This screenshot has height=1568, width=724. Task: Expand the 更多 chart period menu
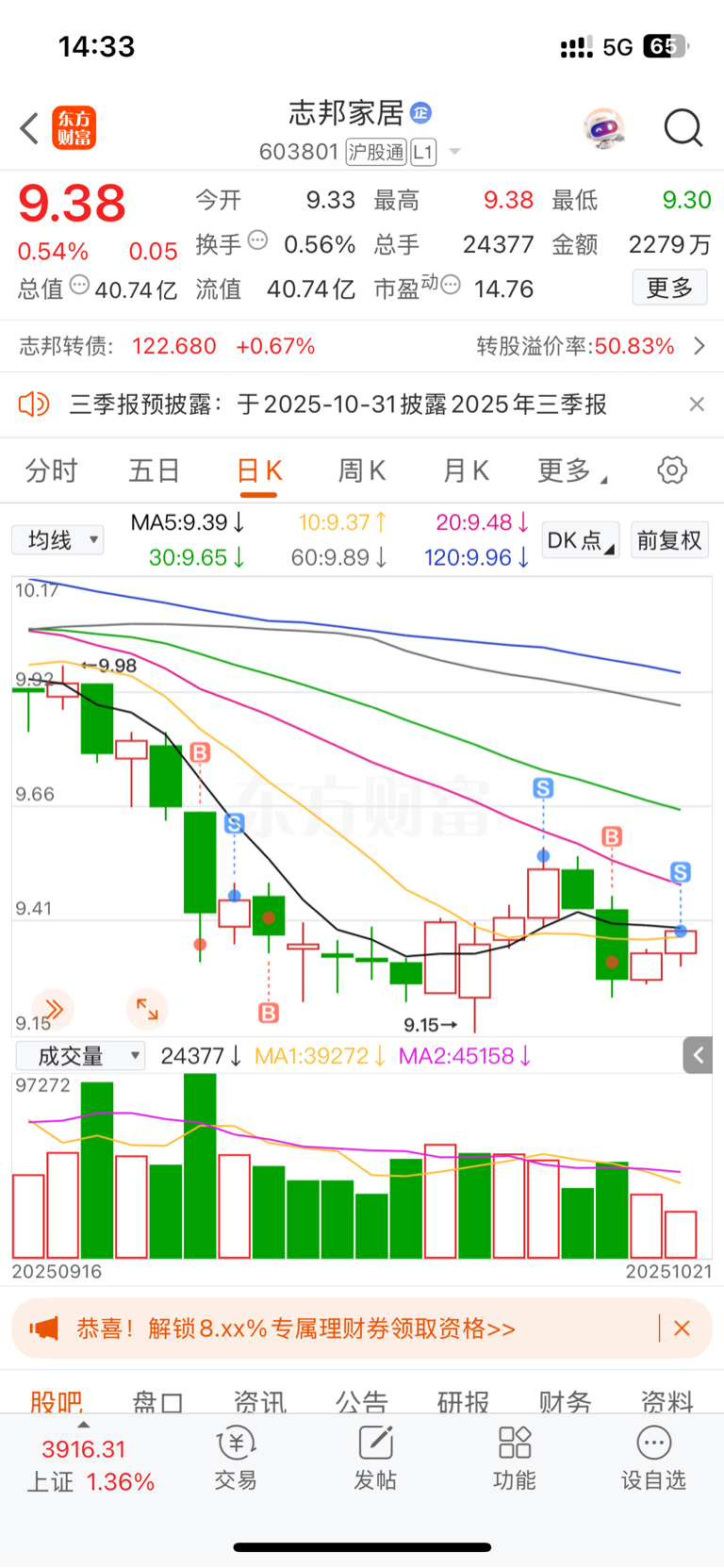pyautogui.click(x=571, y=470)
